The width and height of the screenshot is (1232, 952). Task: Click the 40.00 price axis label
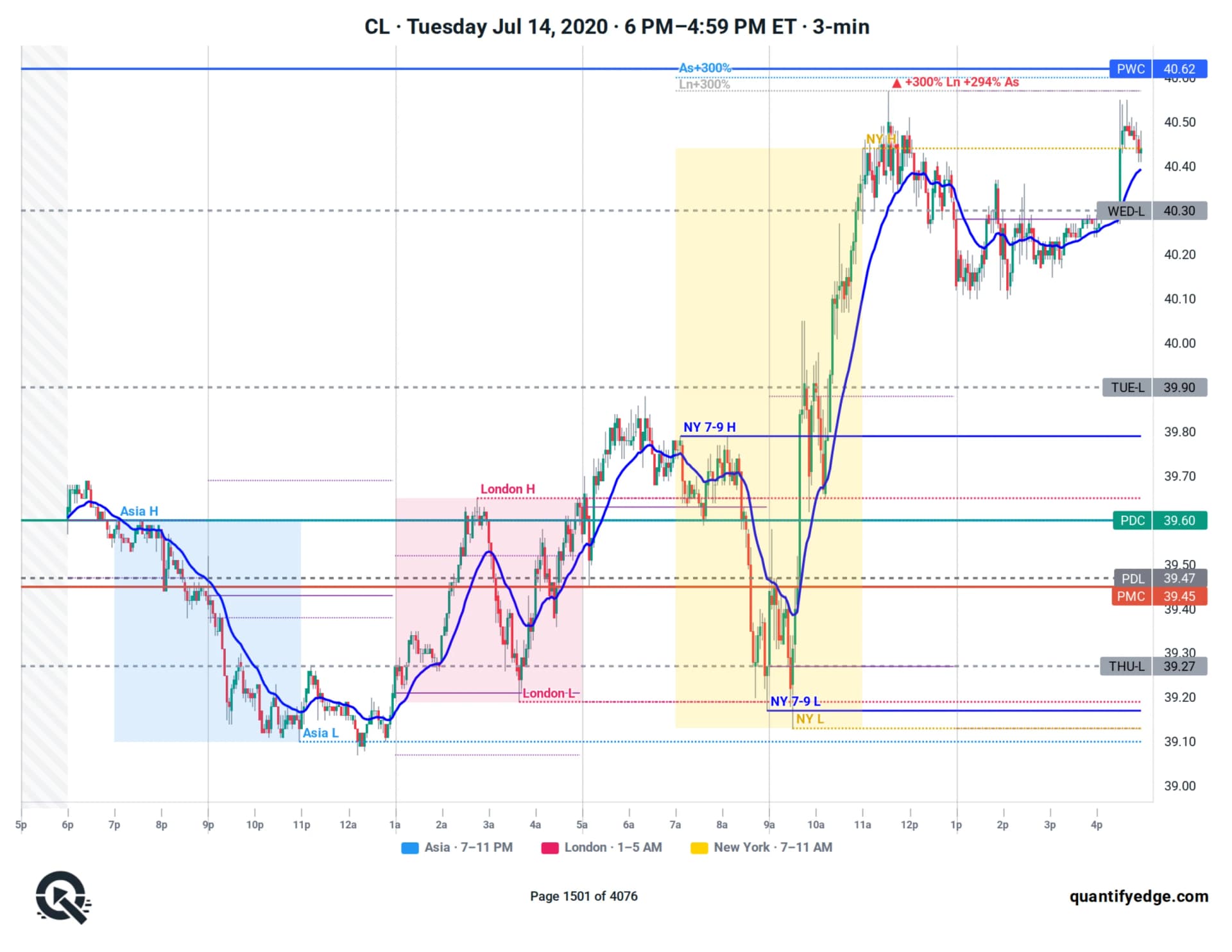[1179, 343]
